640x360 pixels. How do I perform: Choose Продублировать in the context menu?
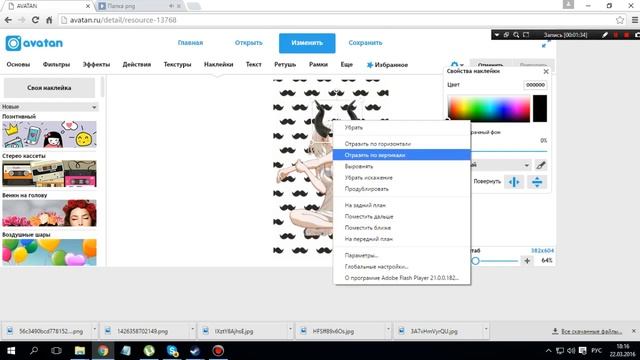tap(401, 189)
